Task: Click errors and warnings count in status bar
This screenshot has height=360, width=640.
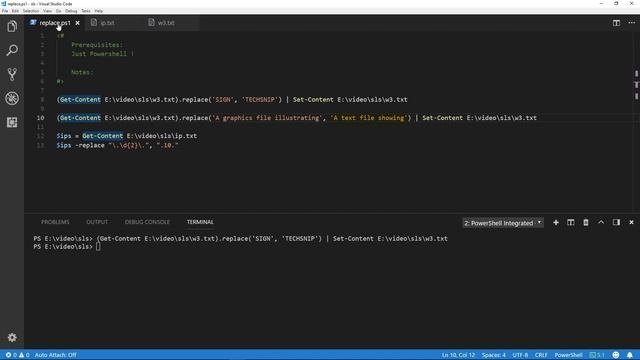Action: point(18,355)
